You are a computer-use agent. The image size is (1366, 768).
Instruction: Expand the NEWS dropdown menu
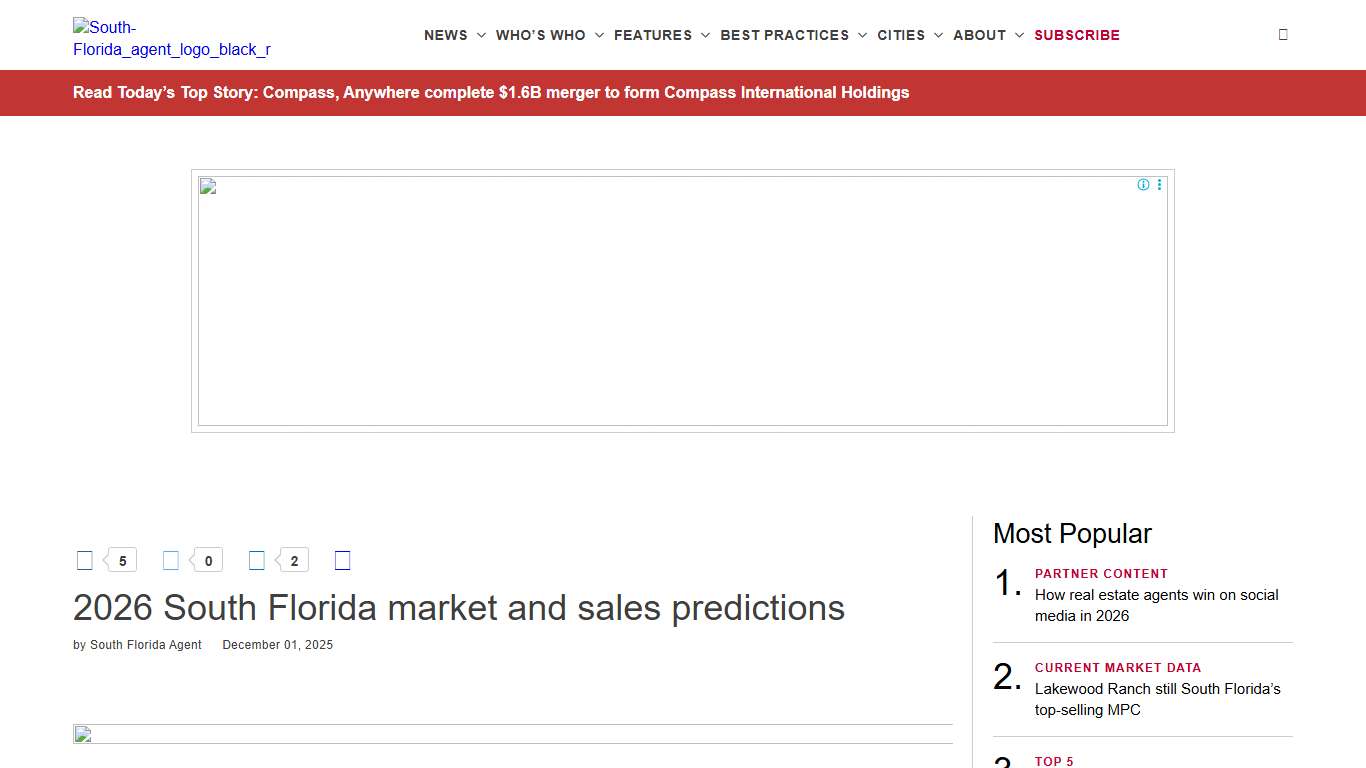click(x=445, y=35)
